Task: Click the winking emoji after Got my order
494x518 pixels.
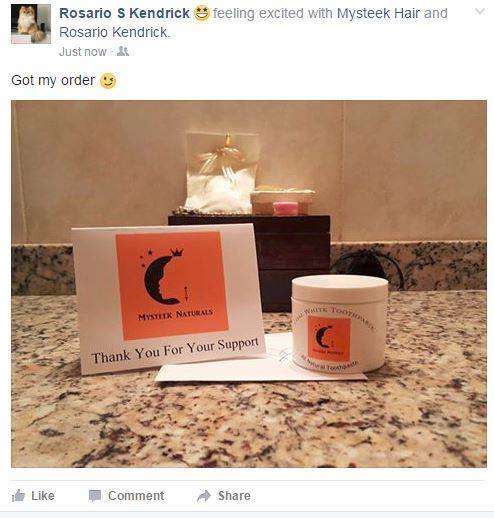Action: coord(108,81)
